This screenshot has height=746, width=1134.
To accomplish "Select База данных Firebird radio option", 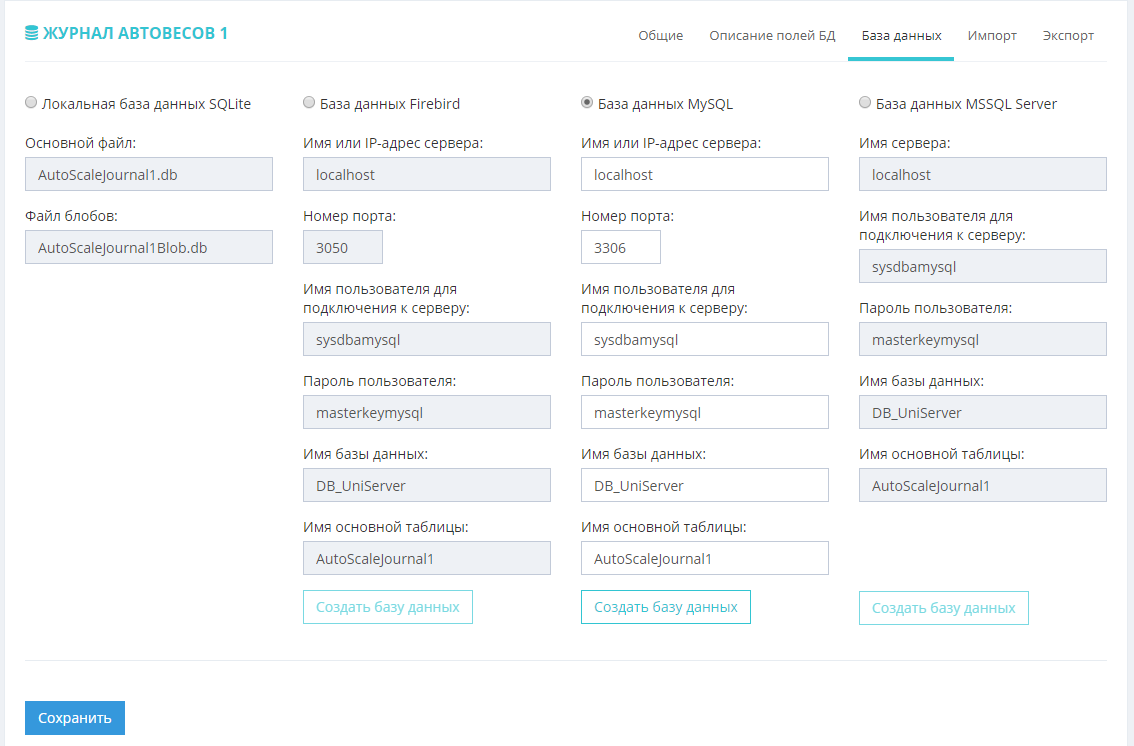I will pos(309,102).
